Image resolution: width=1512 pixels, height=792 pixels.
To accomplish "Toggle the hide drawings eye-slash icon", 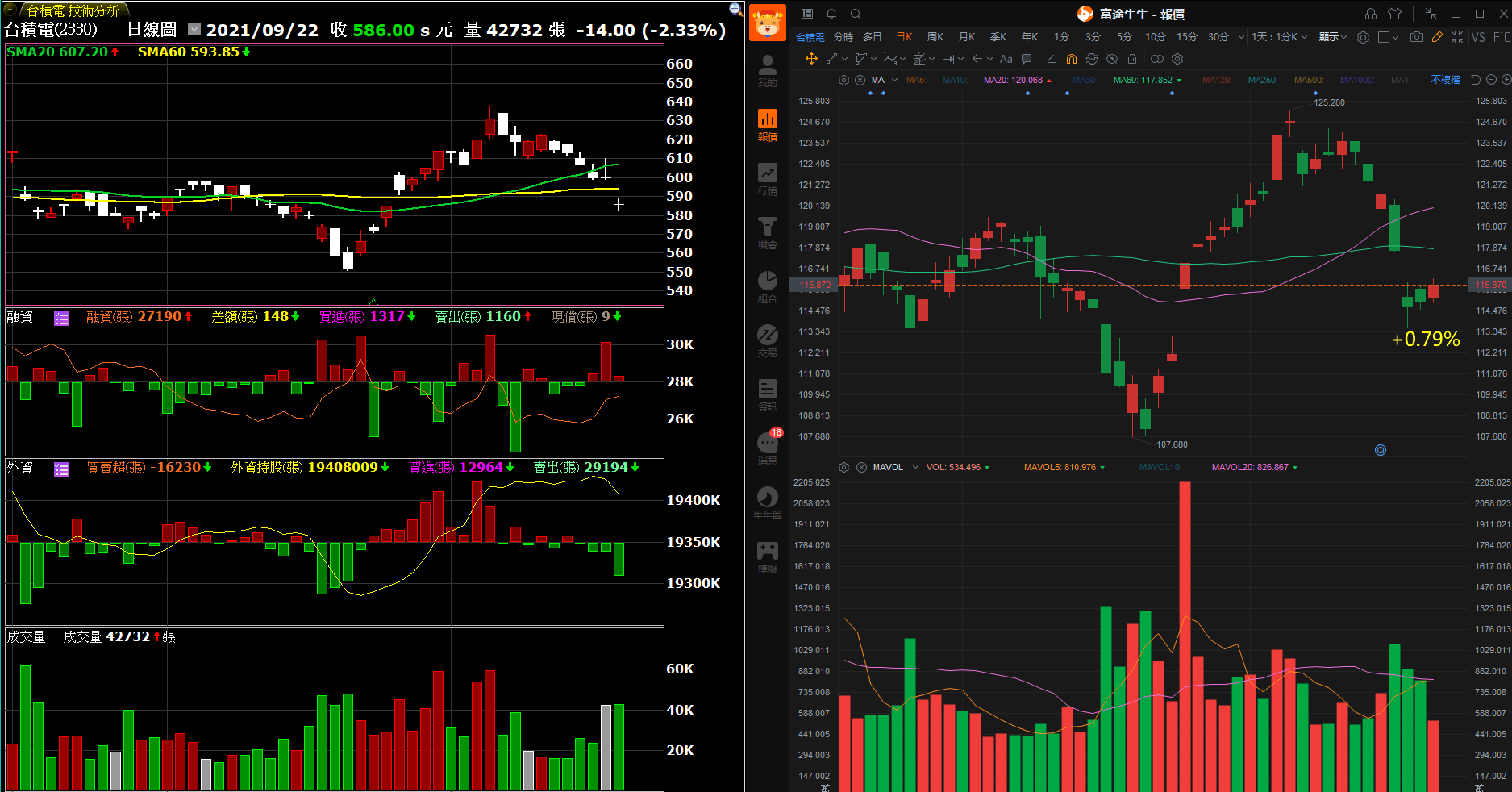I will (x=1112, y=59).
